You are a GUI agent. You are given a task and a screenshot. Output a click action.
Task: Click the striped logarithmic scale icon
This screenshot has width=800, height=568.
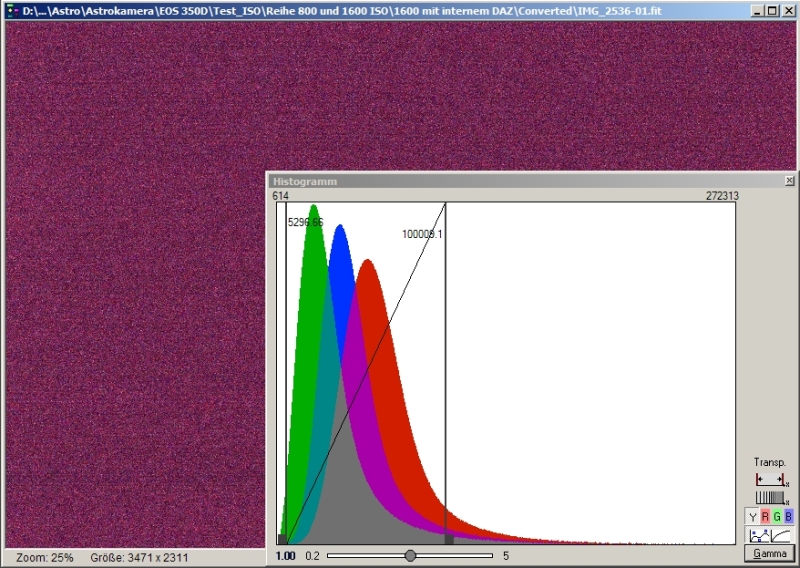770,497
